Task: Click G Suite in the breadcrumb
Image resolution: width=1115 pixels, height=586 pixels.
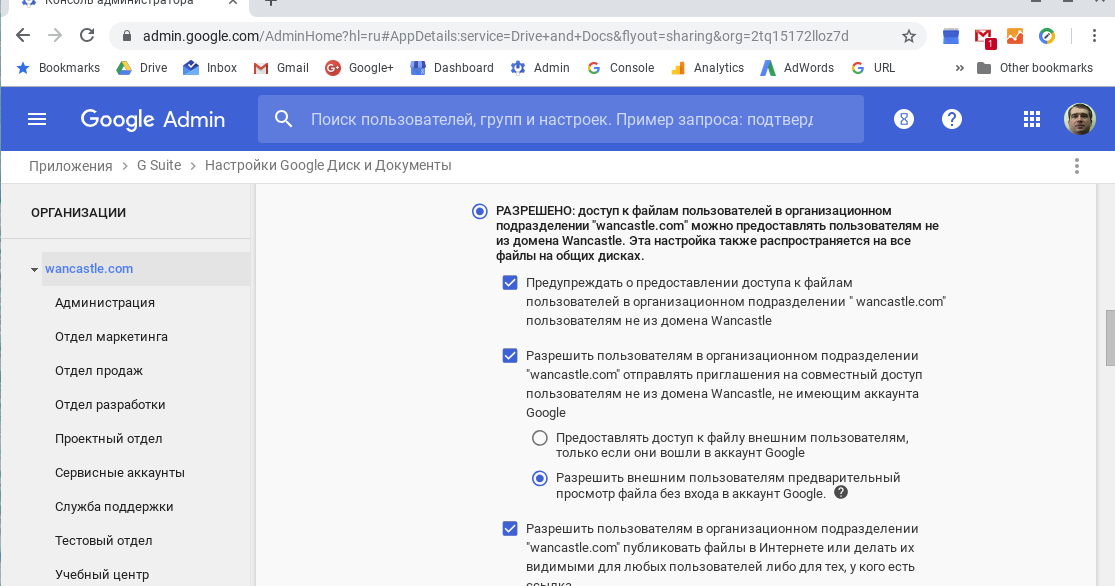Action: click(159, 165)
